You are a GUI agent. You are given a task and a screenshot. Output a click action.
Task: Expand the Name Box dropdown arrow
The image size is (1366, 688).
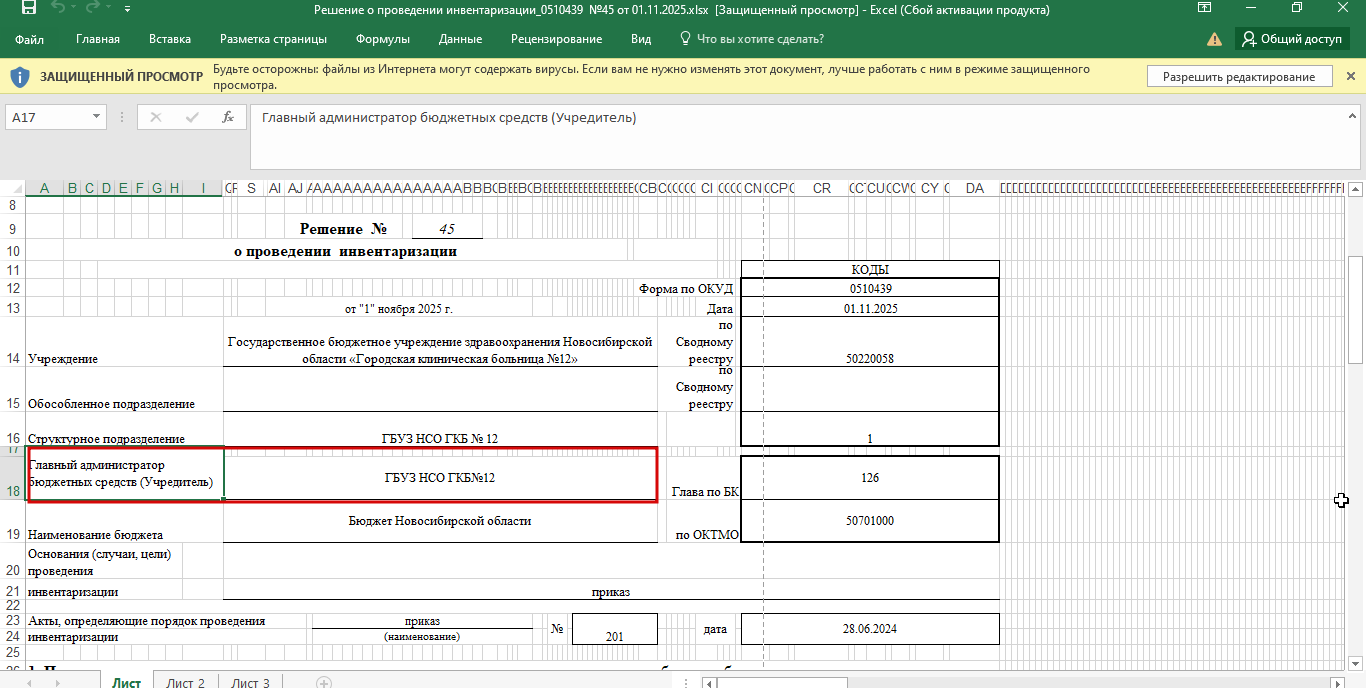[97, 117]
